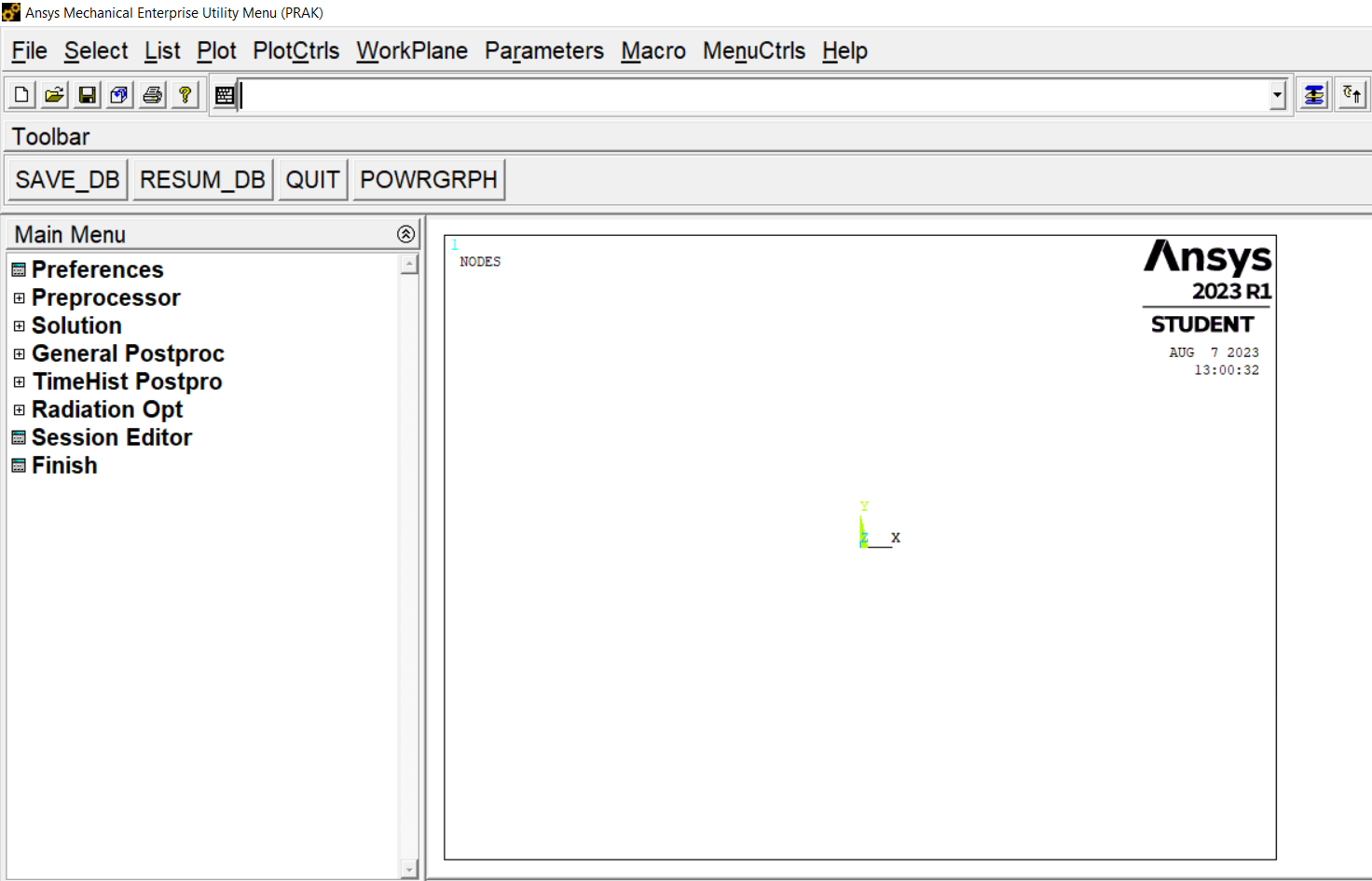
Task: Click the RESUM_DB toolbar button
Action: [202, 180]
